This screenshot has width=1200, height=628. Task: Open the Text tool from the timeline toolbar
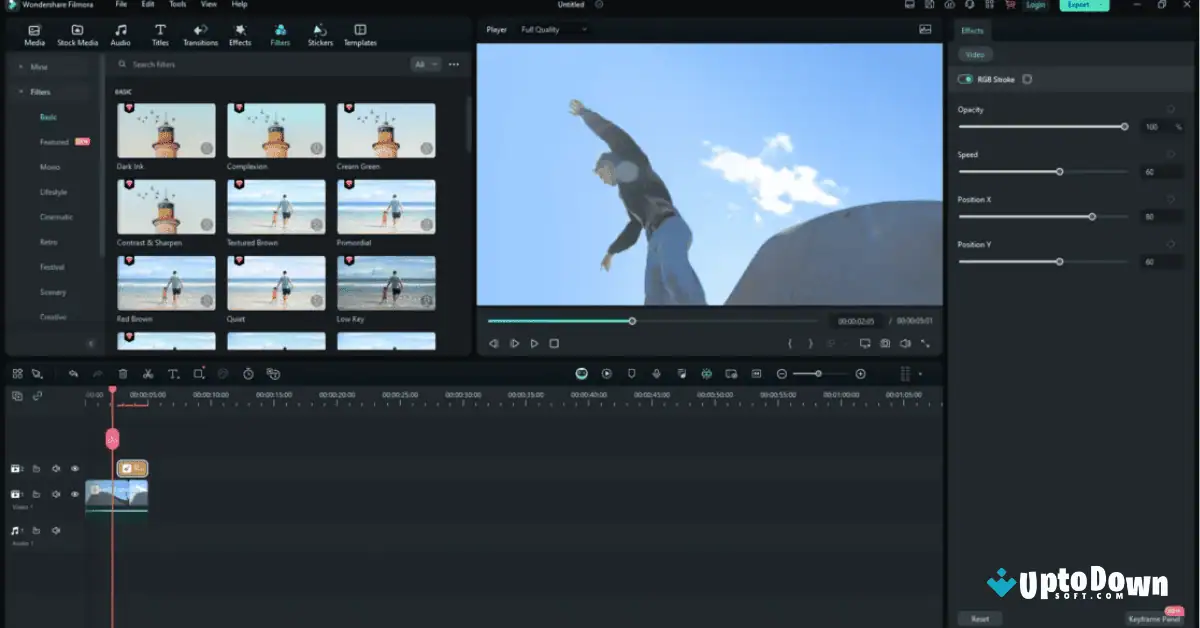coord(173,373)
